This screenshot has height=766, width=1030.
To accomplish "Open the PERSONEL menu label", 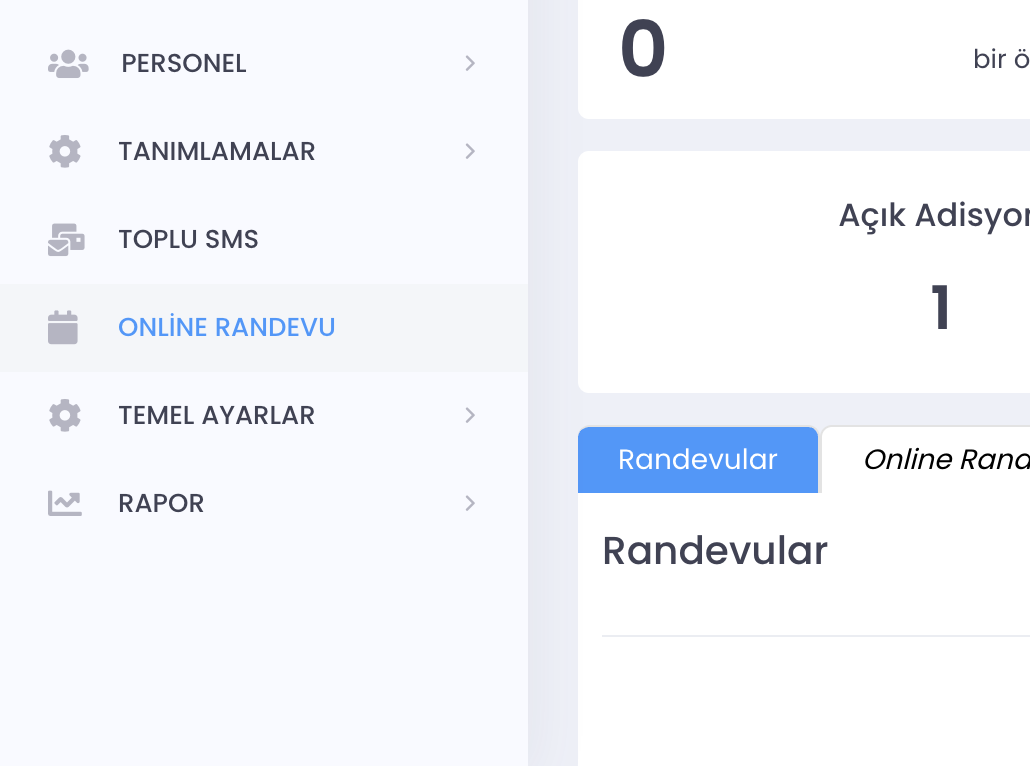I will pyautogui.click(x=184, y=64).
